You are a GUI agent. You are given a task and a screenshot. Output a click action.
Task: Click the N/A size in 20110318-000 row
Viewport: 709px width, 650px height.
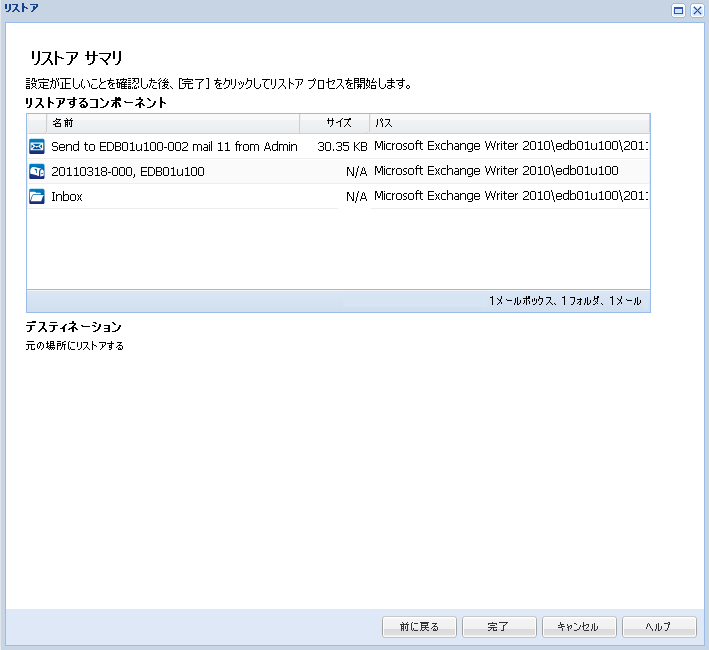(356, 171)
